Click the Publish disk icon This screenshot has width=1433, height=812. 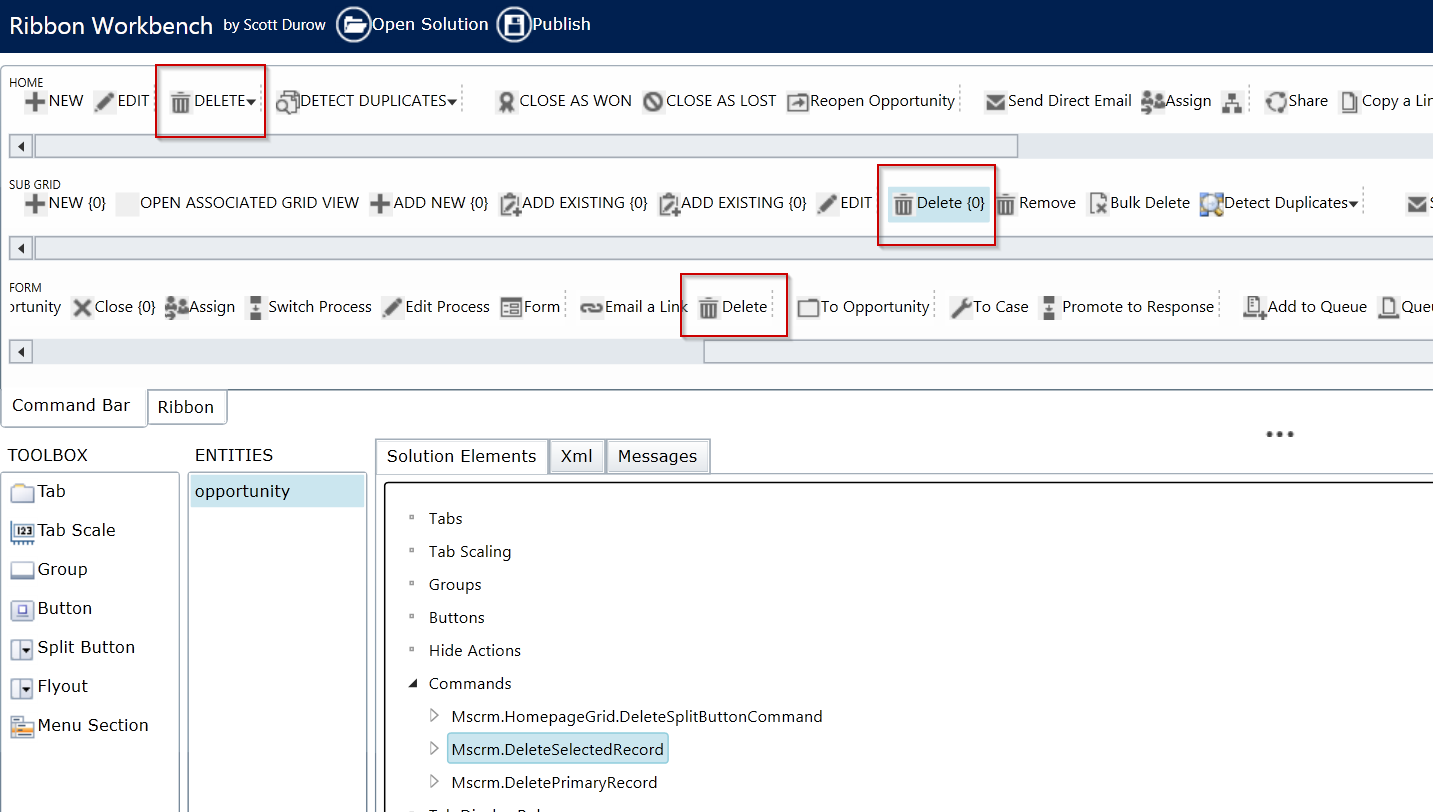pos(514,24)
